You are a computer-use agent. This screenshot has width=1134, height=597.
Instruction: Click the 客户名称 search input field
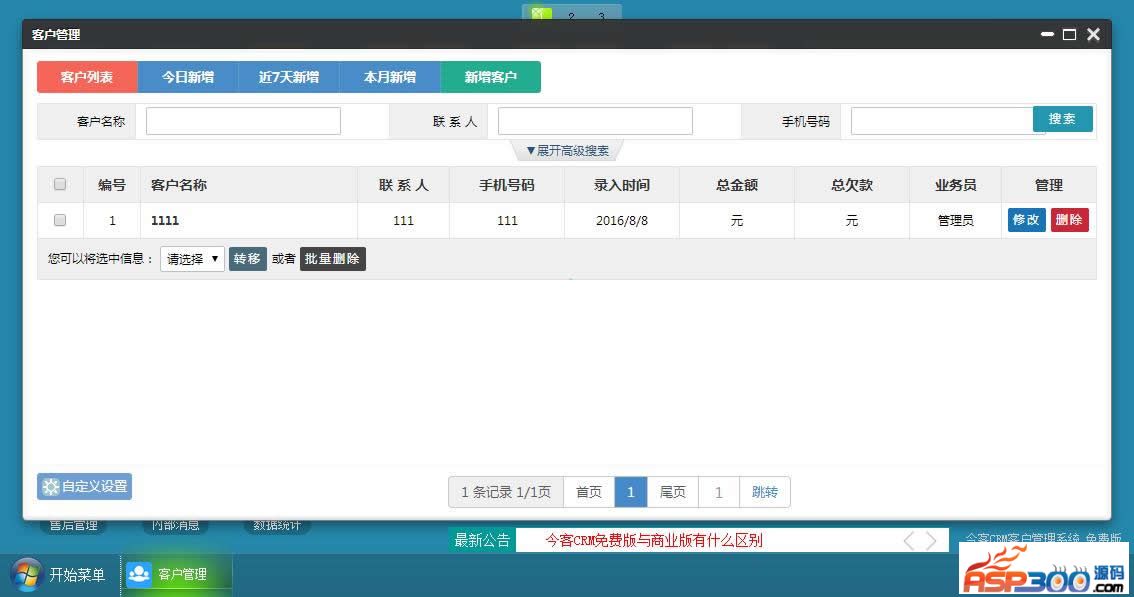pos(243,121)
